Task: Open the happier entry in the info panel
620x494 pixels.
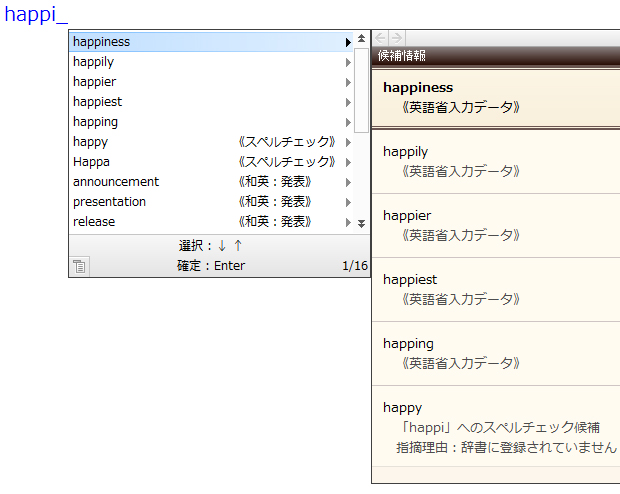Action: pyautogui.click(x=496, y=226)
